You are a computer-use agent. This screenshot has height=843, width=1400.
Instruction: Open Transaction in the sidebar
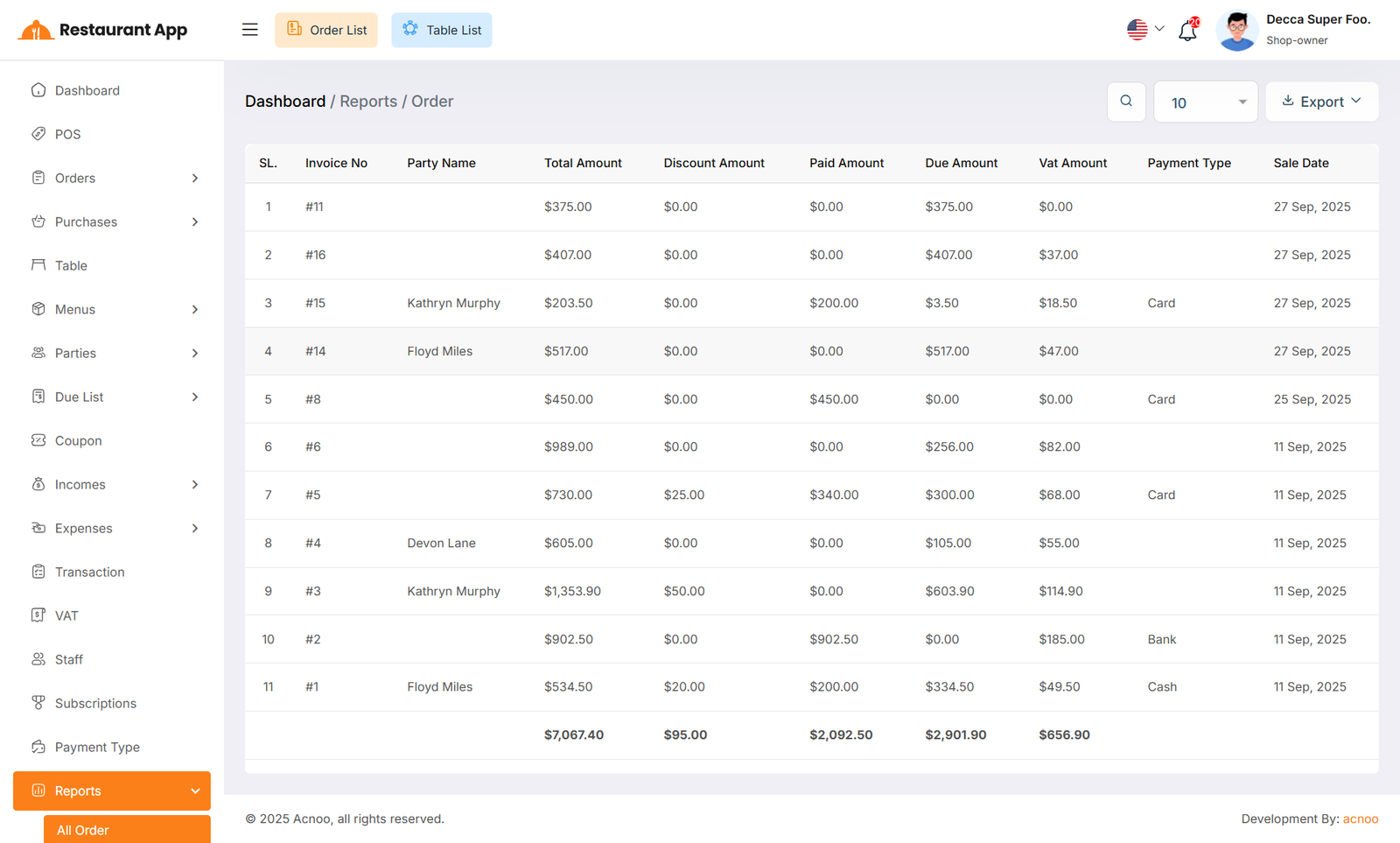(89, 572)
